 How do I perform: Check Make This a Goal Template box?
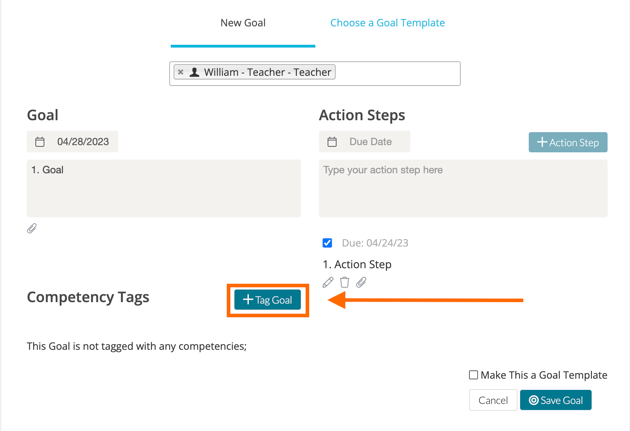(474, 375)
